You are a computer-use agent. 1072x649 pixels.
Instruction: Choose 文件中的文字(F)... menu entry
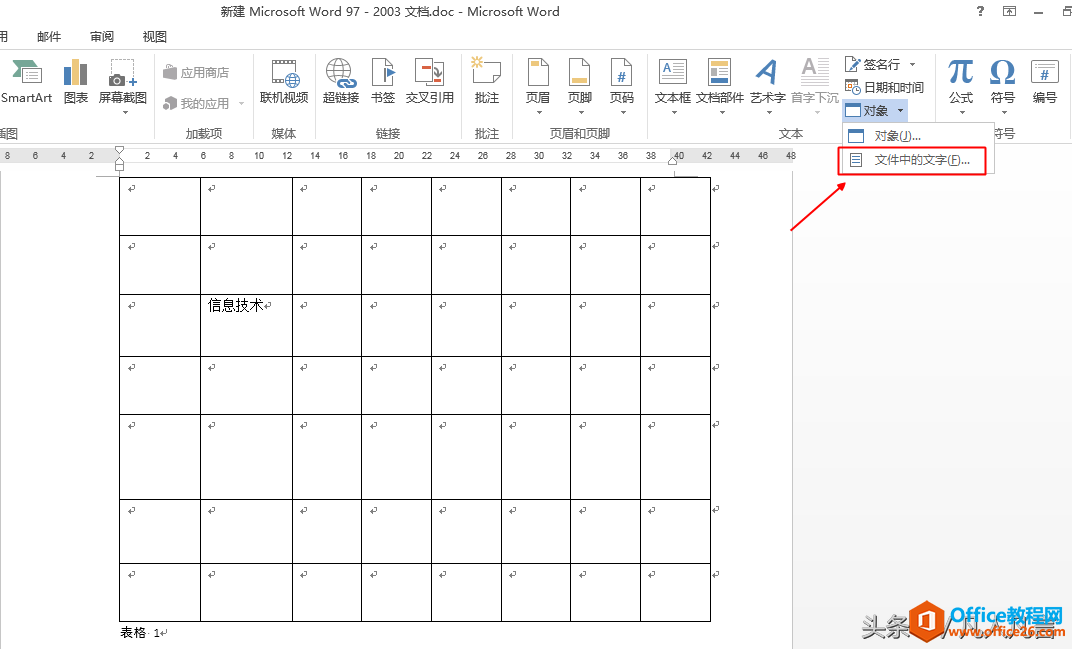[x=913, y=161]
